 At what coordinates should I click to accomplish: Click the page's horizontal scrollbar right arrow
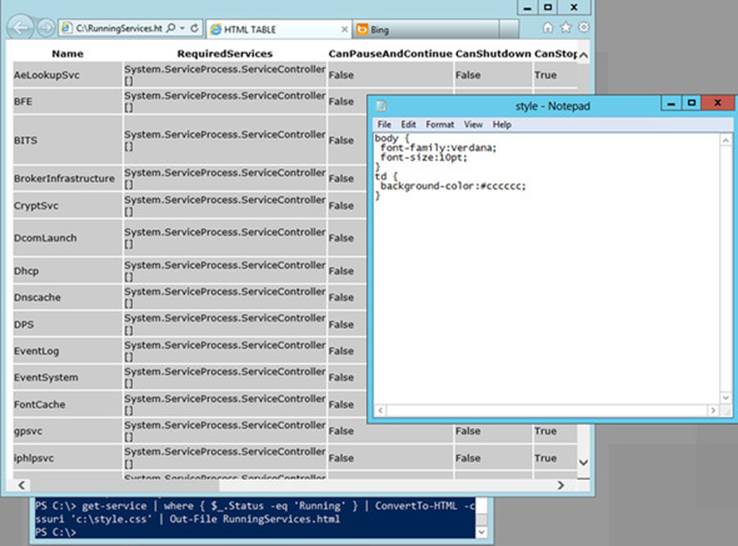[561, 485]
